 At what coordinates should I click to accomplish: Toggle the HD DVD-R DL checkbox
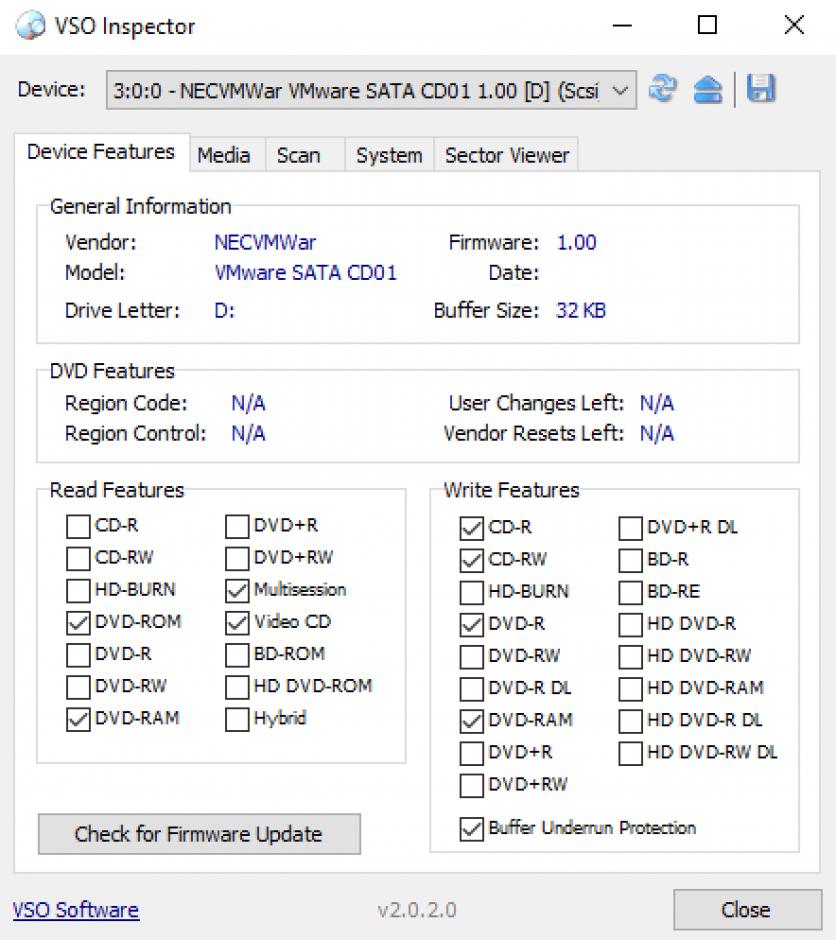point(630,721)
